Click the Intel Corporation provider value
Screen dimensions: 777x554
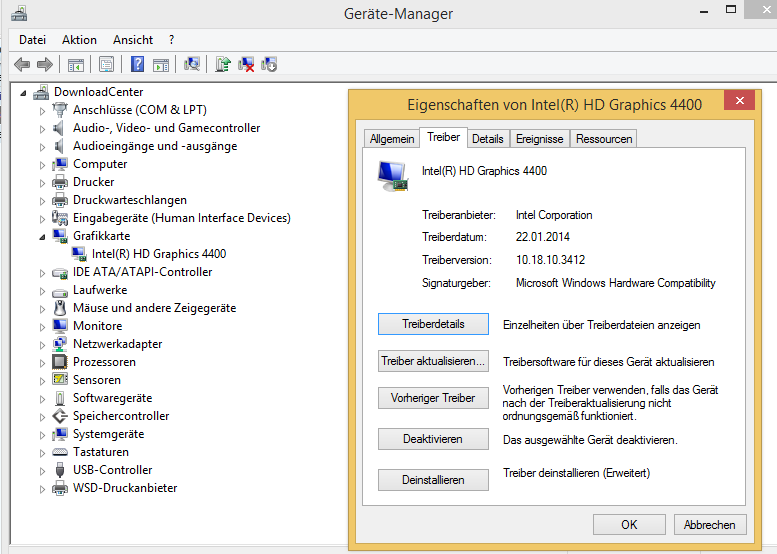[554, 215]
